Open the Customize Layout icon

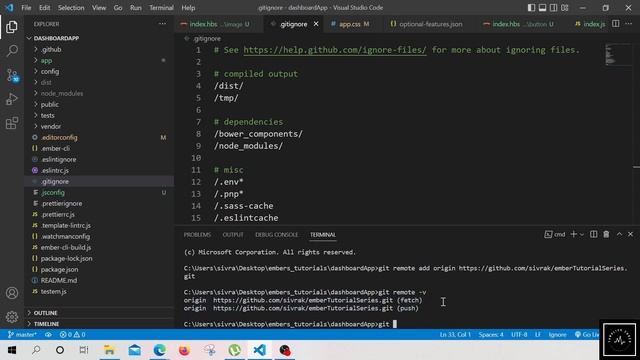(x=565, y=8)
